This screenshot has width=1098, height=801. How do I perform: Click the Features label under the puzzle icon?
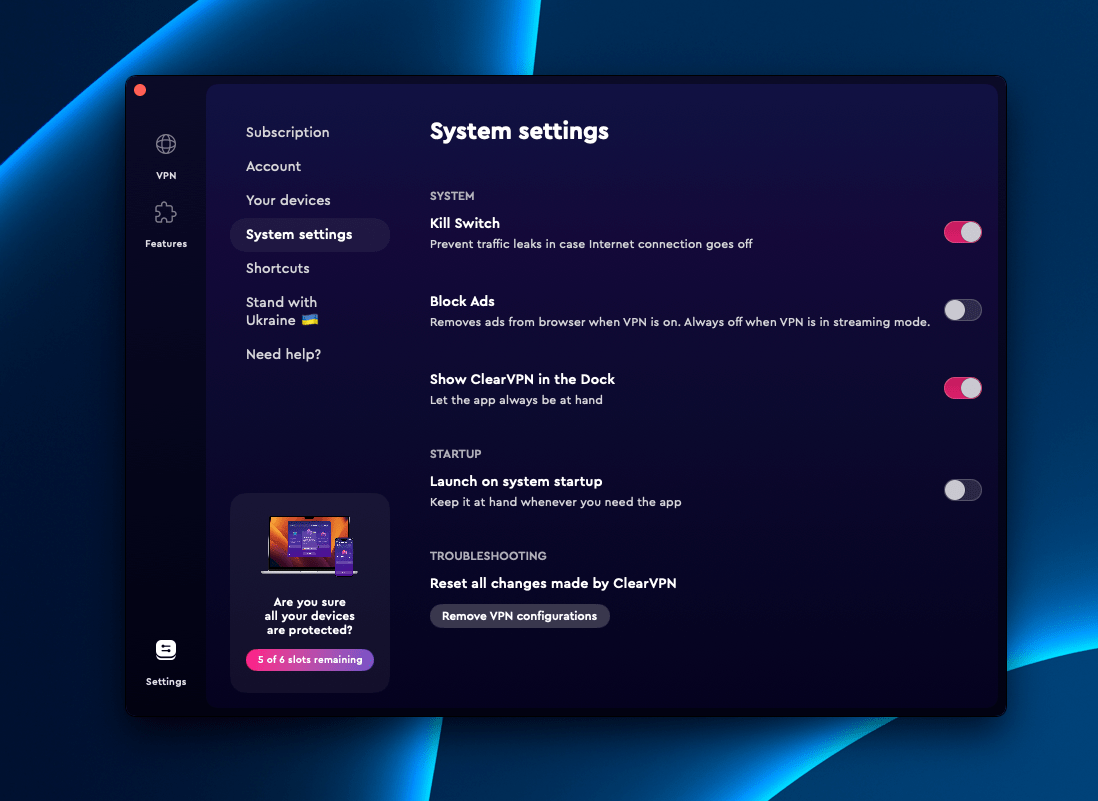coord(165,243)
